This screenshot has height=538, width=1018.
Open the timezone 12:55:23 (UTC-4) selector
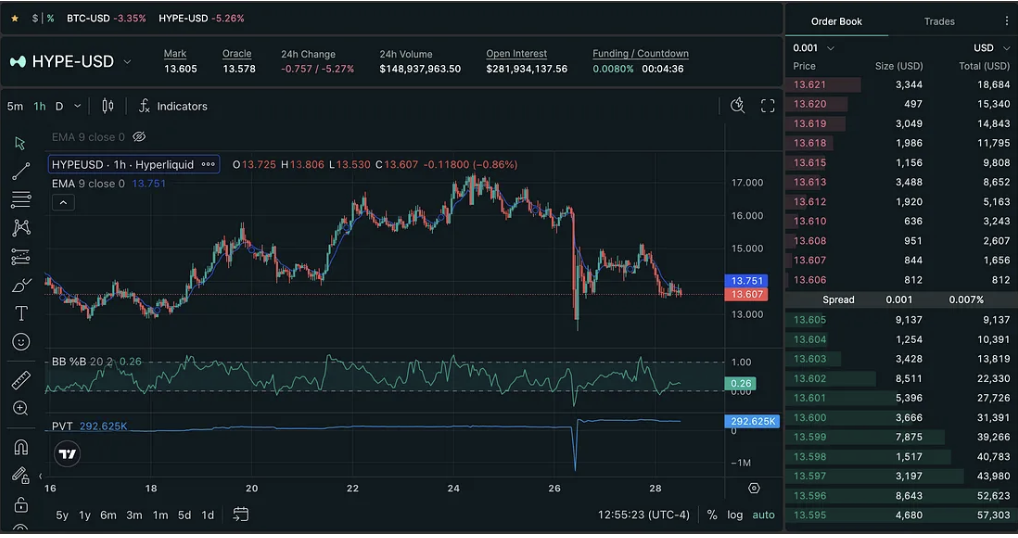[x=643, y=515]
